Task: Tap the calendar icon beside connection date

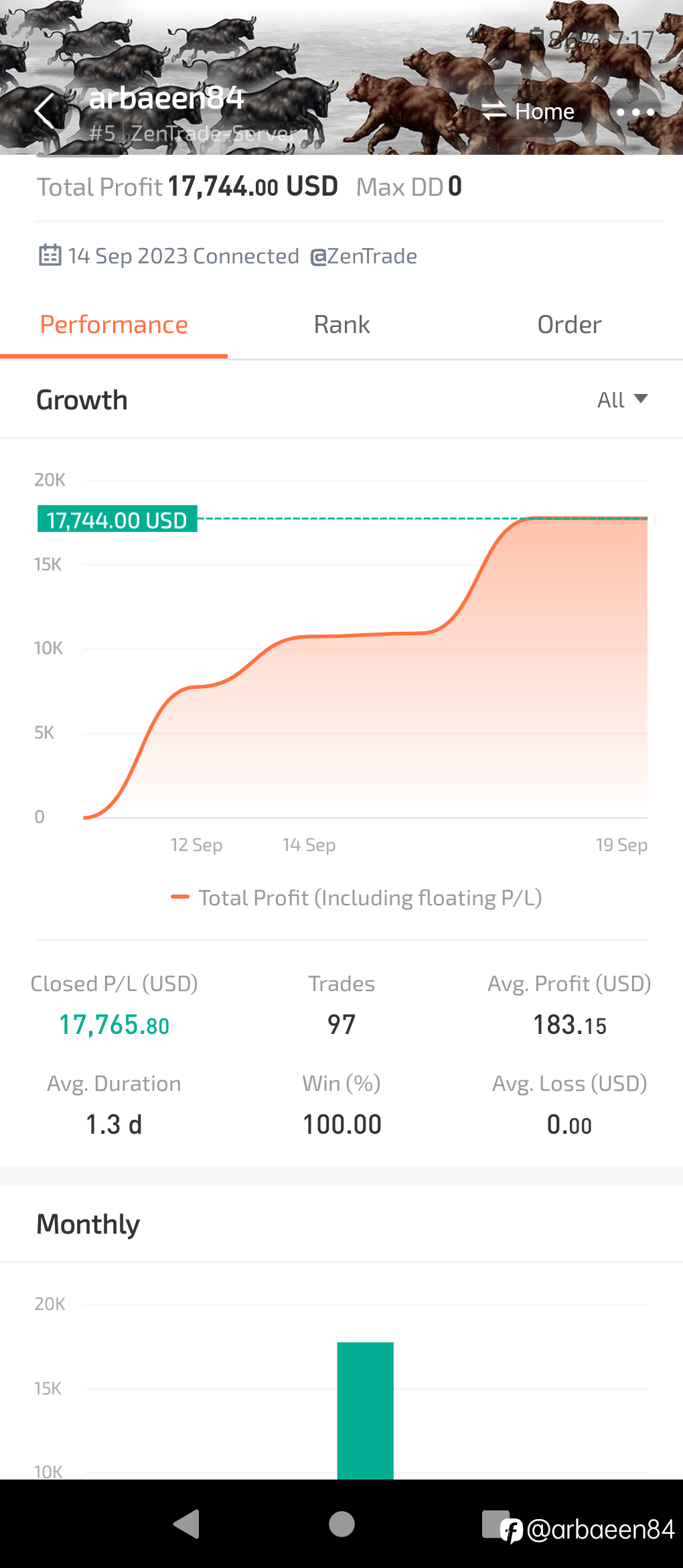Action: 50,255
